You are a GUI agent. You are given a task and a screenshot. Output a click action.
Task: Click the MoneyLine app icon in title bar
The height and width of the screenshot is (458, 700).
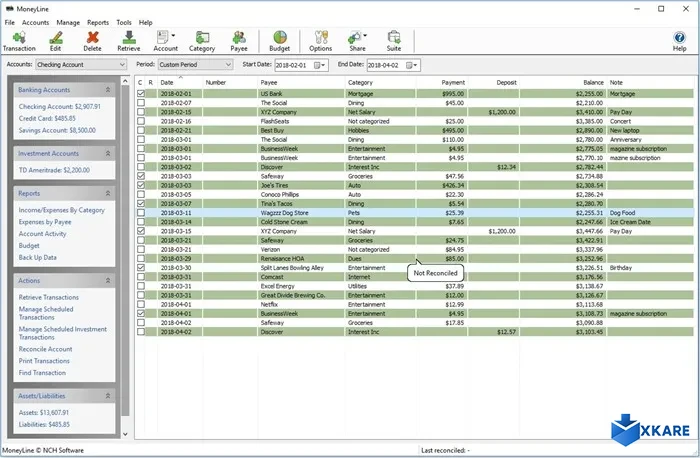tap(9, 8)
